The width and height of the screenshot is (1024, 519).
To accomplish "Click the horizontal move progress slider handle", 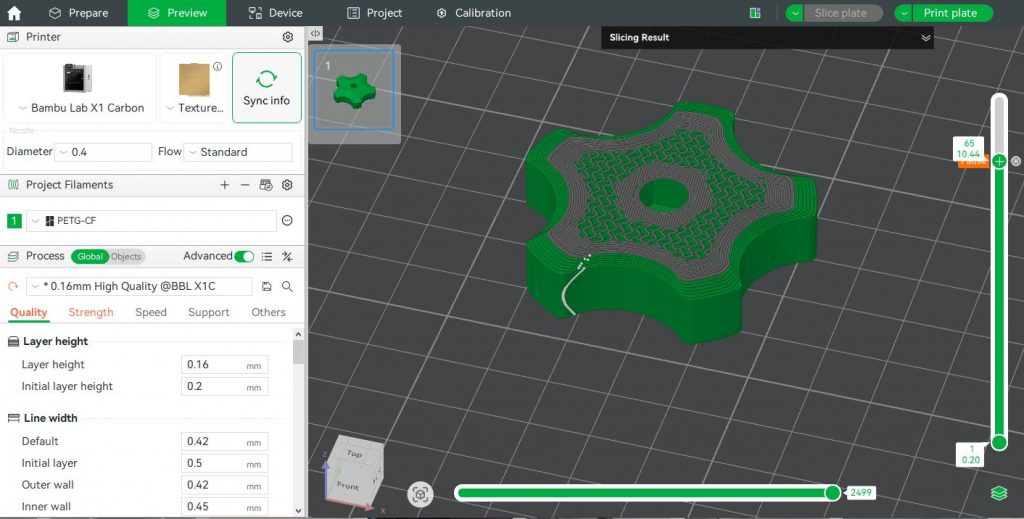I will [x=832, y=492].
